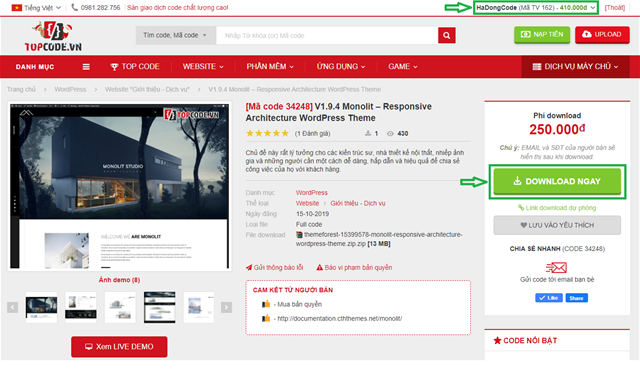Click the five-star rating
The width and height of the screenshot is (640, 371).
pyautogui.click(x=267, y=133)
